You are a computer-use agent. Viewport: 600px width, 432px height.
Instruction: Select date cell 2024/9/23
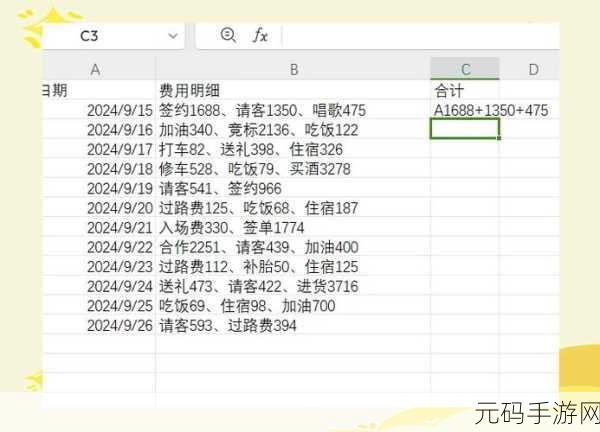(x=99, y=267)
